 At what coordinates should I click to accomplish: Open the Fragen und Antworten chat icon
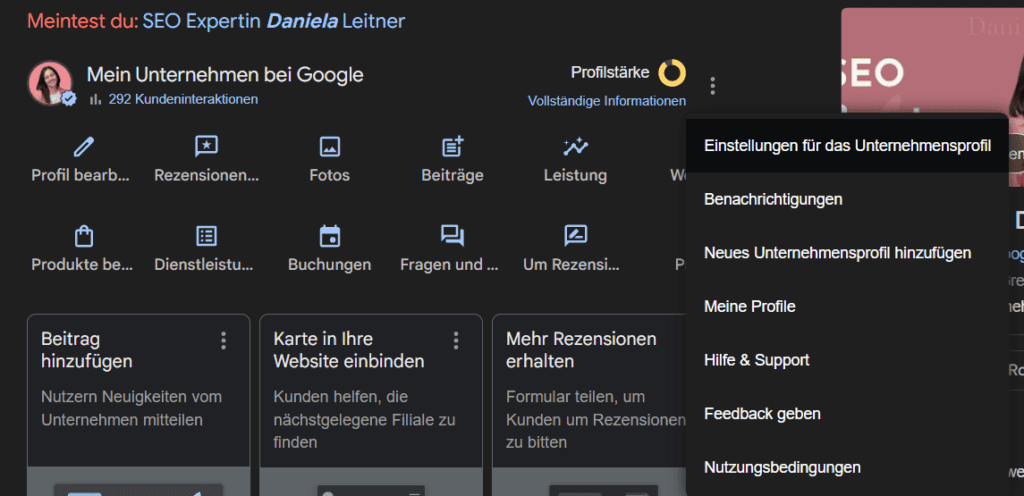[453, 236]
